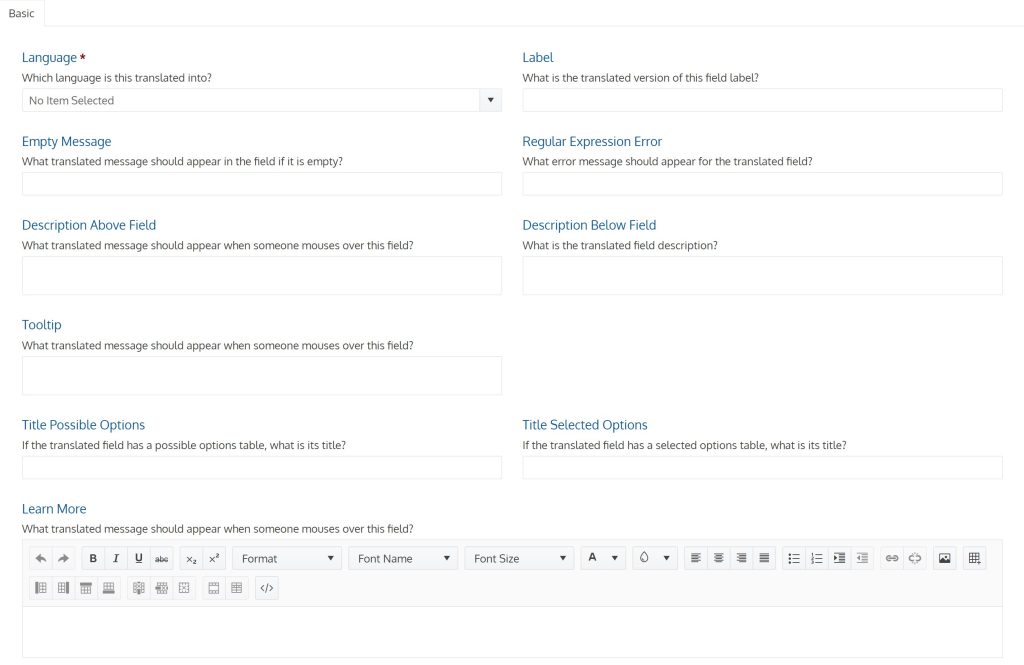This screenshot has height=665, width=1024.
Task: Align text left
Action: [x=696, y=559]
